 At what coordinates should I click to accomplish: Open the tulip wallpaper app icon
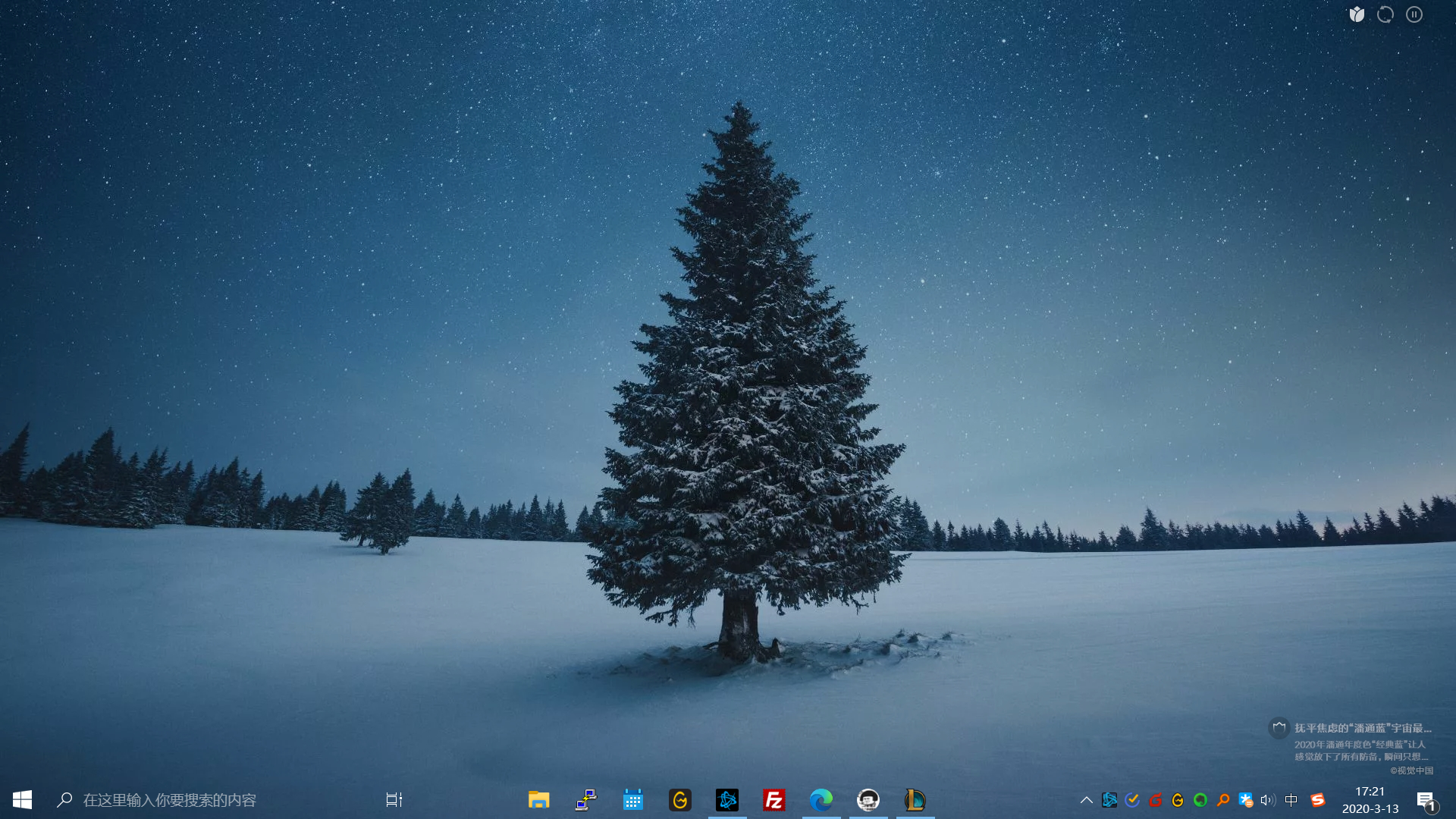pyautogui.click(x=1357, y=14)
